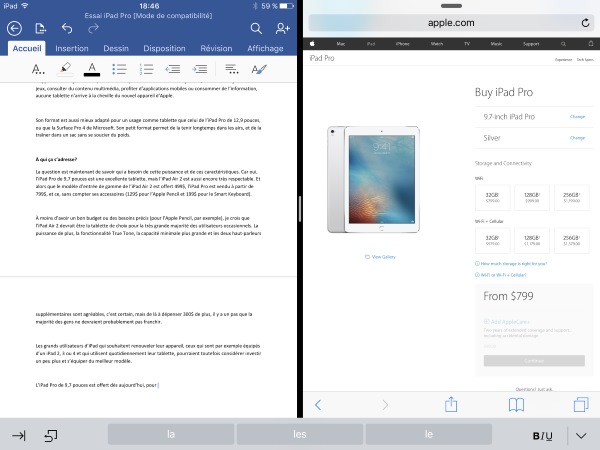Open Watch in the Apple navigation bar
This screenshot has height=450, width=600.
437,44
